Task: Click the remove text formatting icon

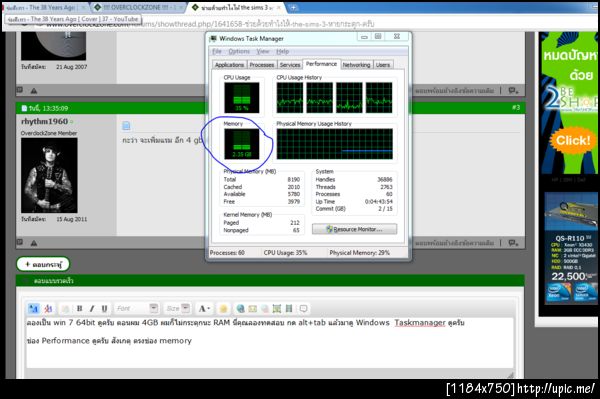Action: point(48,308)
